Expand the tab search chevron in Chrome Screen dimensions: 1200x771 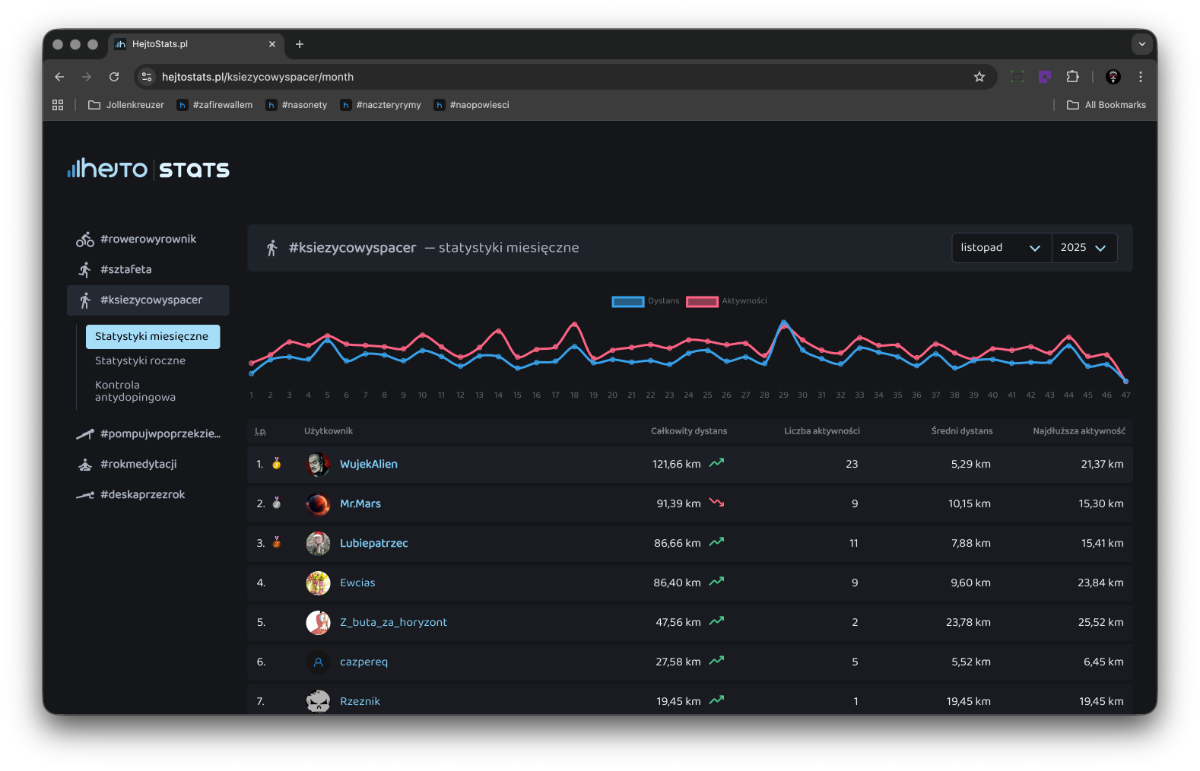1141,44
